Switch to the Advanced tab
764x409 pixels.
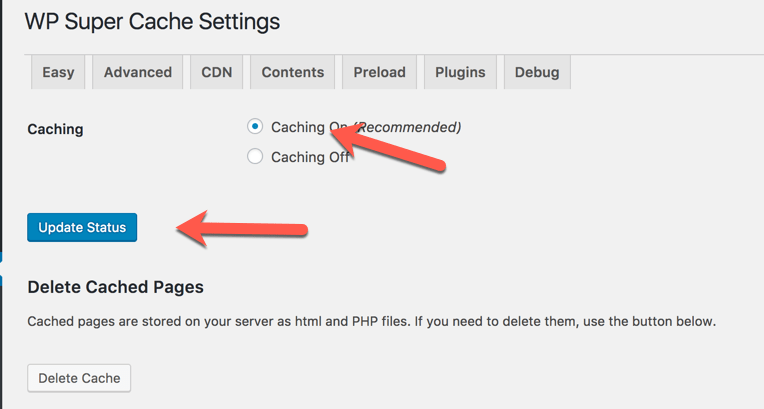pyautogui.click(x=137, y=72)
